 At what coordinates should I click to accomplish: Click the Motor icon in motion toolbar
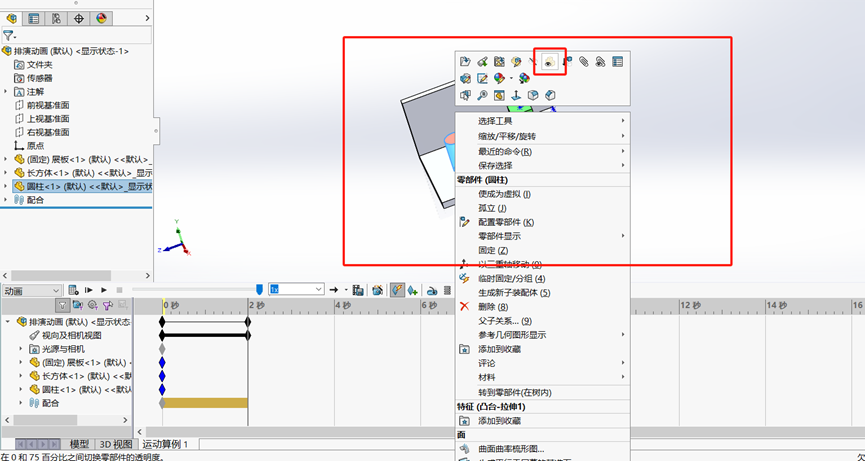point(432,290)
